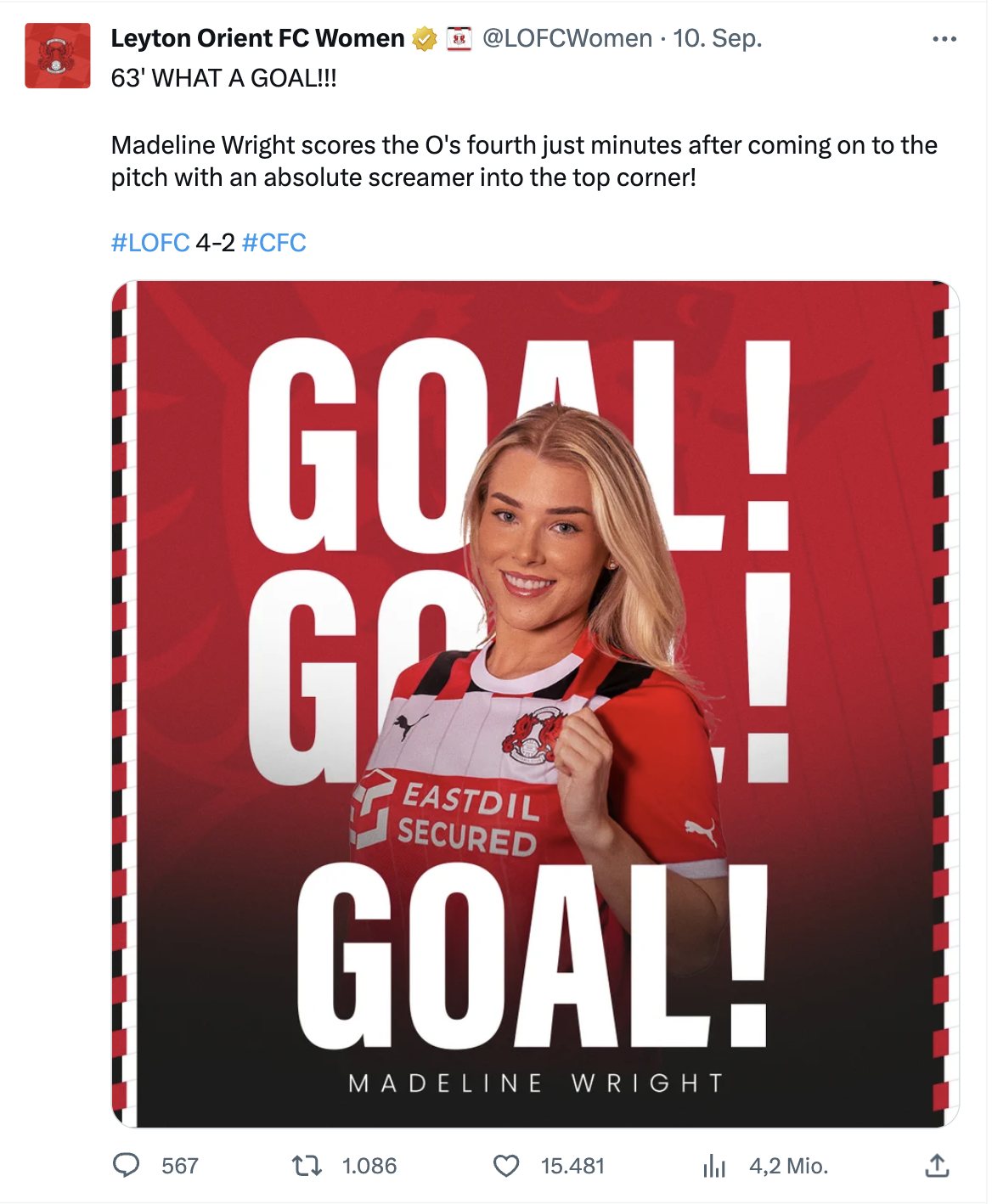Open the three-dot more options menu
Screen dimensions: 992x1204
tap(944, 39)
